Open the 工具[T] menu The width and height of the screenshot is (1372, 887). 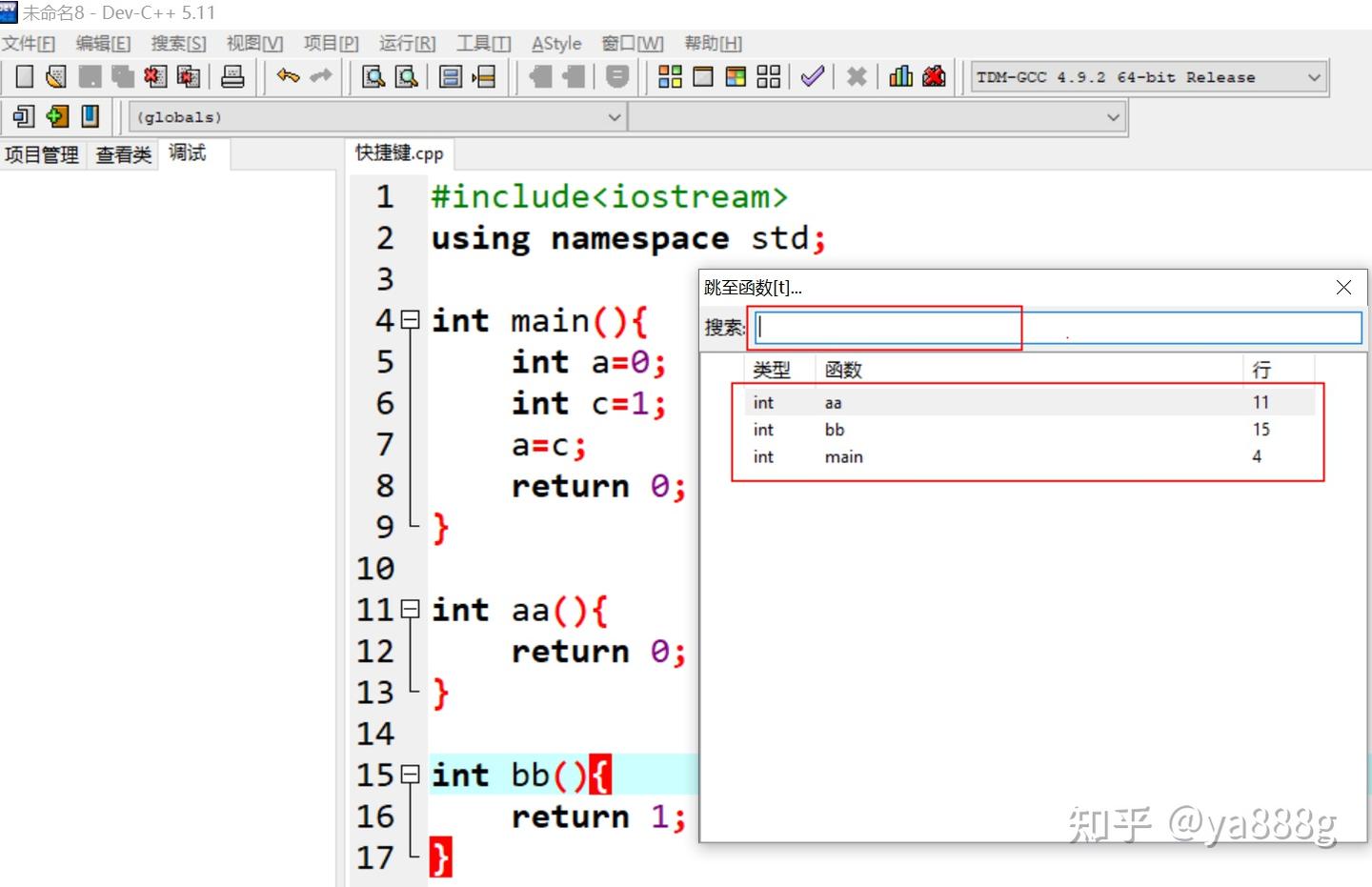(x=483, y=43)
